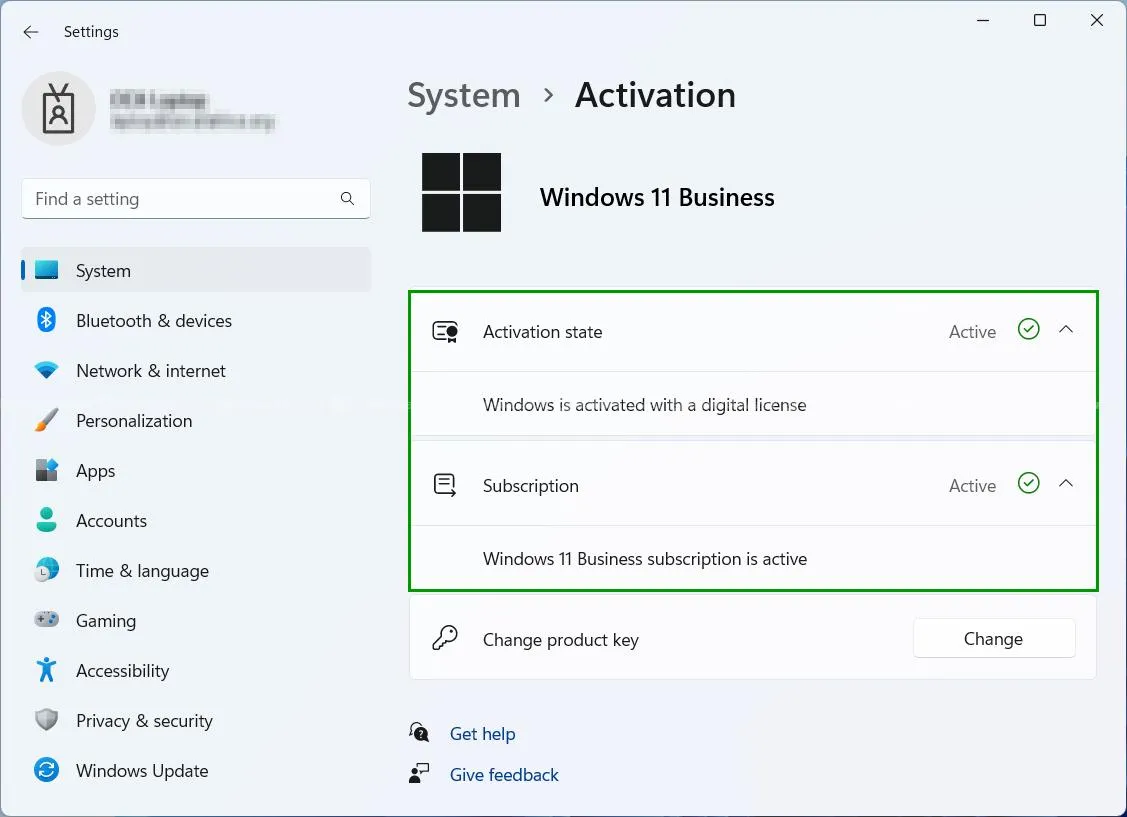Collapse the Subscription section chevron
Viewport: 1127px width, 817px height.
point(1066,484)
